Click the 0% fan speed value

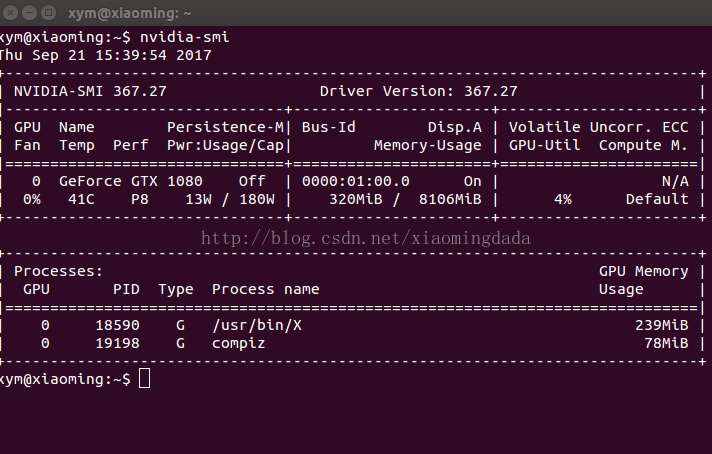32,199
